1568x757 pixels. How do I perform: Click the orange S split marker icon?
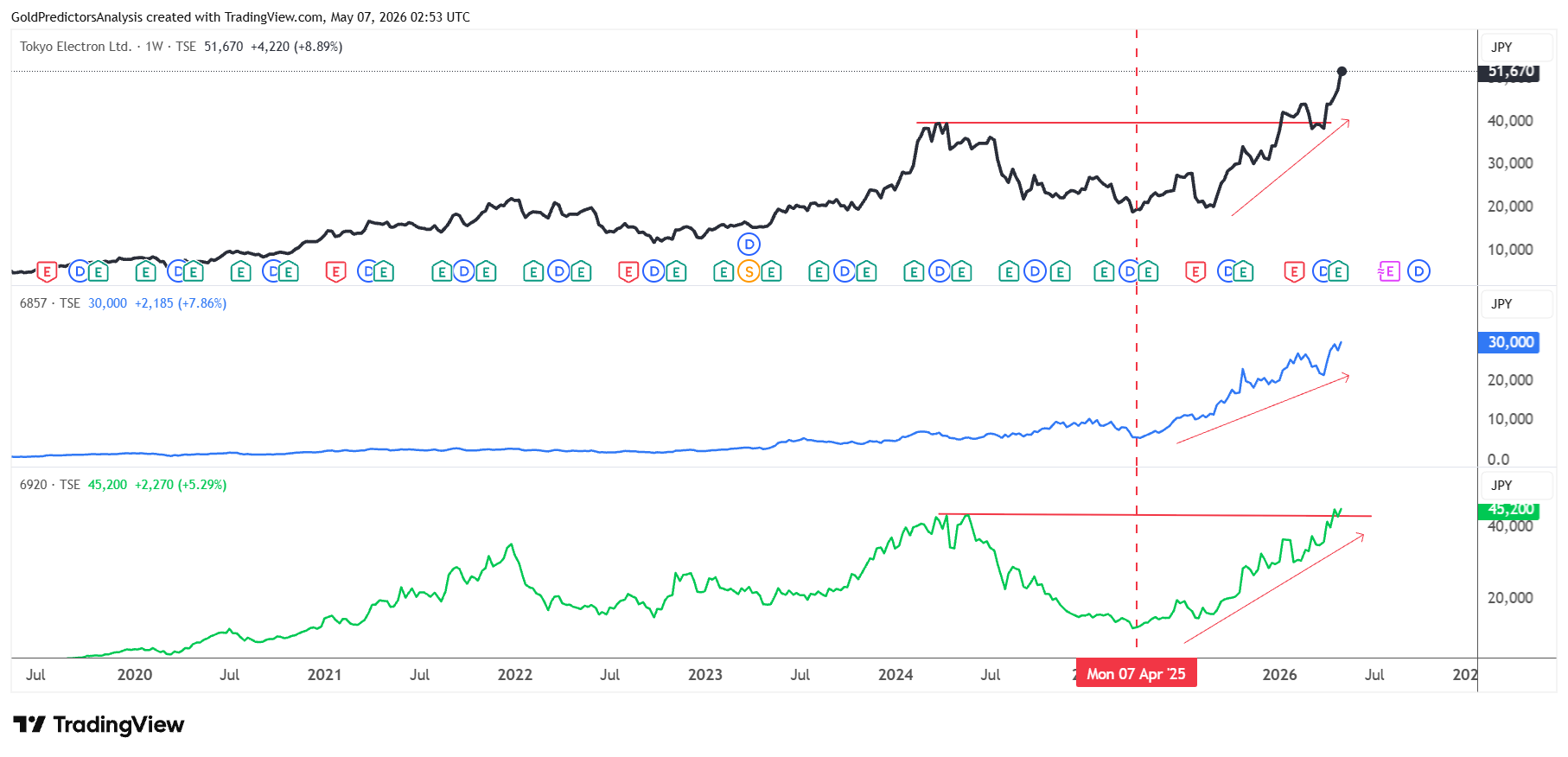click(x=749, y=272)
